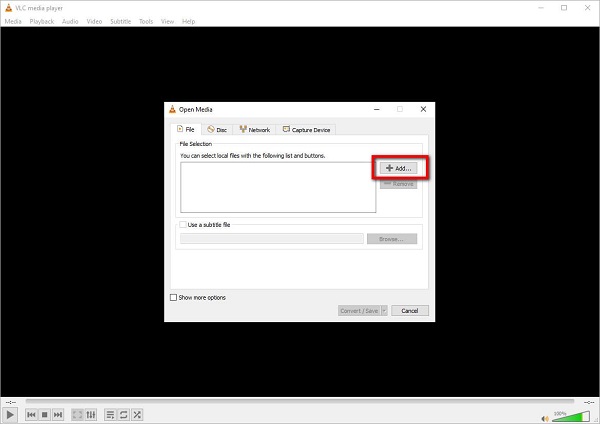Open the View menu
The image size is (600, 424).
point(167,21)
